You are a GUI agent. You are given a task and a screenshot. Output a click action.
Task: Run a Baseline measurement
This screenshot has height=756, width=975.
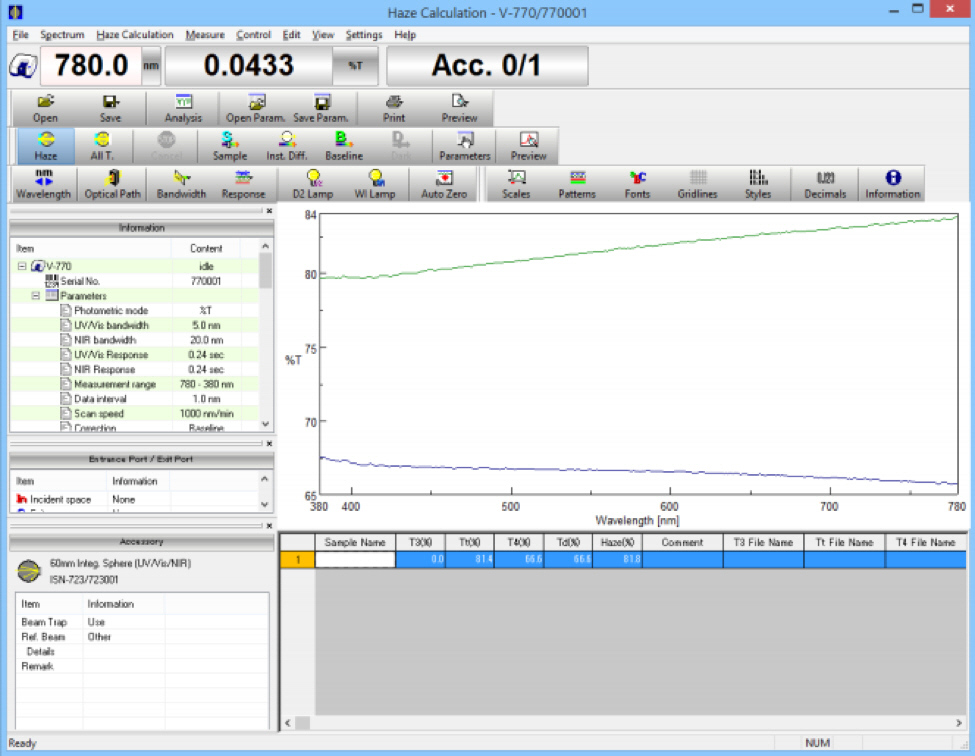click(x=343, y=148)
